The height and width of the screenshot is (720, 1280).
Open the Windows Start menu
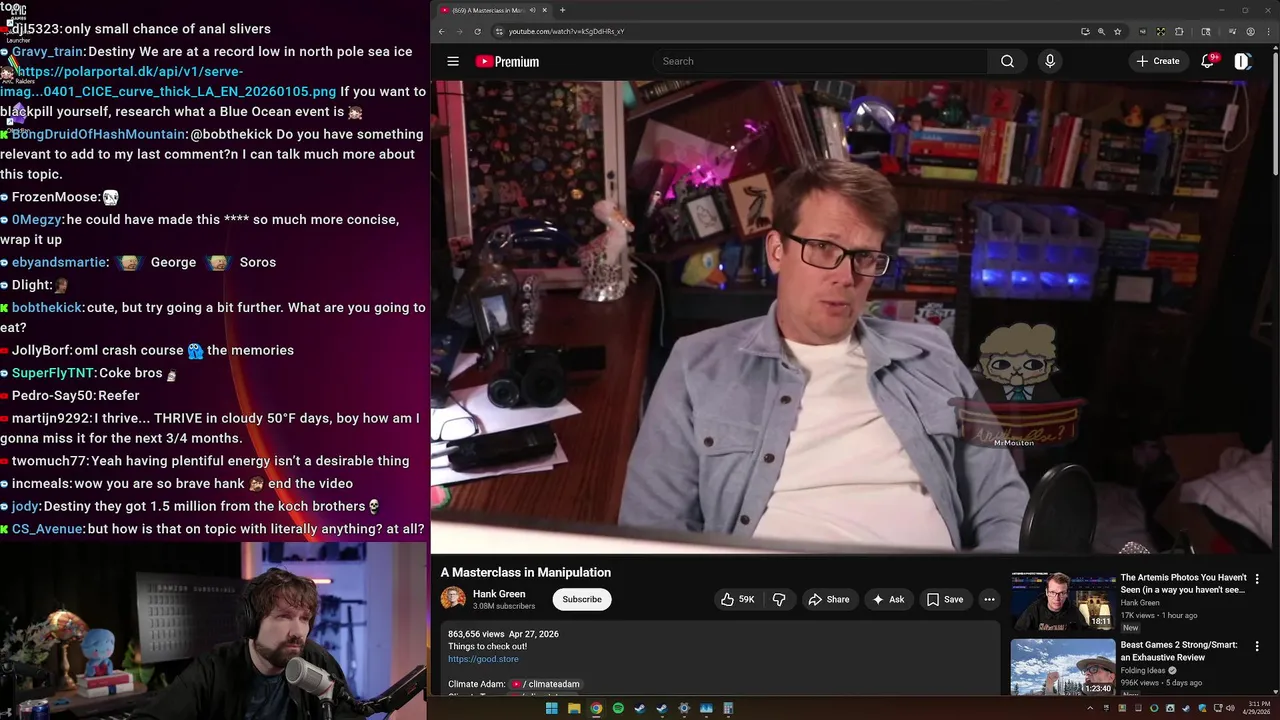pyautogui.click(x=551, y=709)
